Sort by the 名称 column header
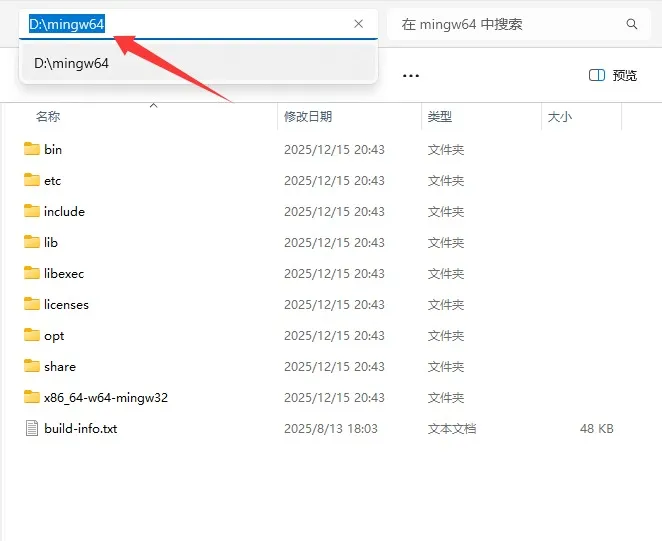 click(48, 116)
